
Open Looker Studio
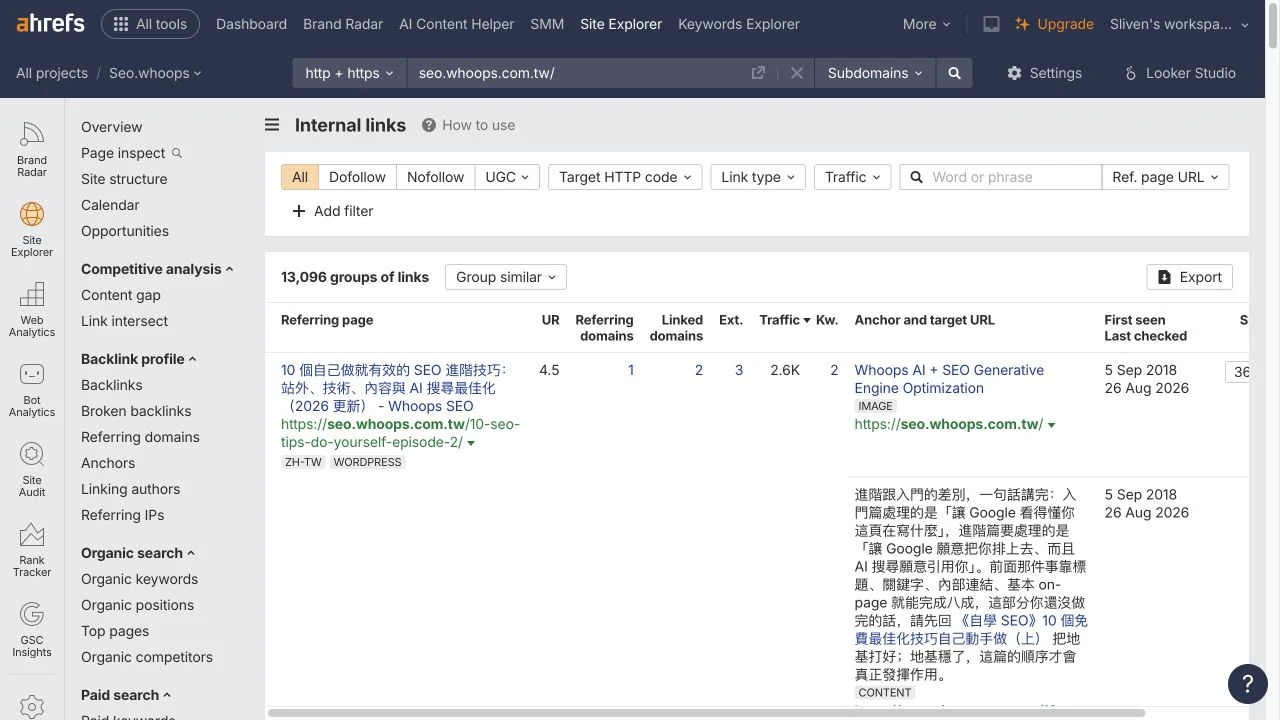click(1180, 73)
